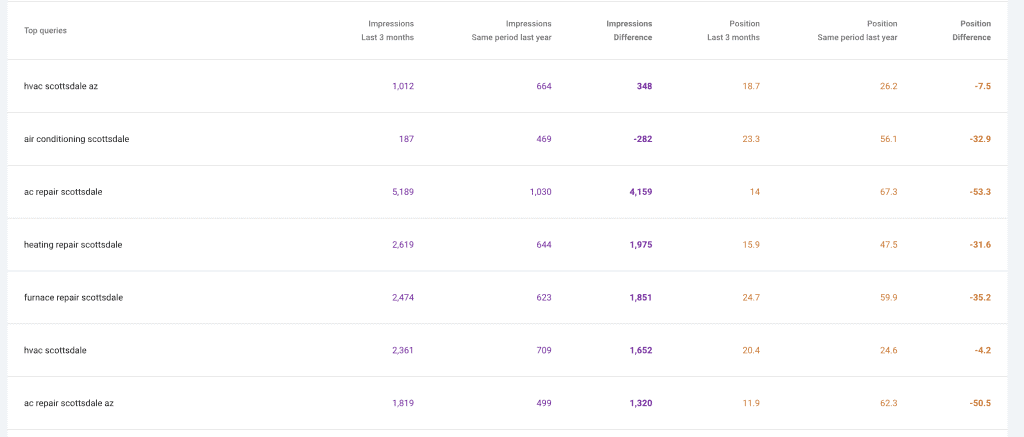Click the Top queries column header
Image resolution: width=1024 pixels, height=437 pixels.
coord(45,31)
